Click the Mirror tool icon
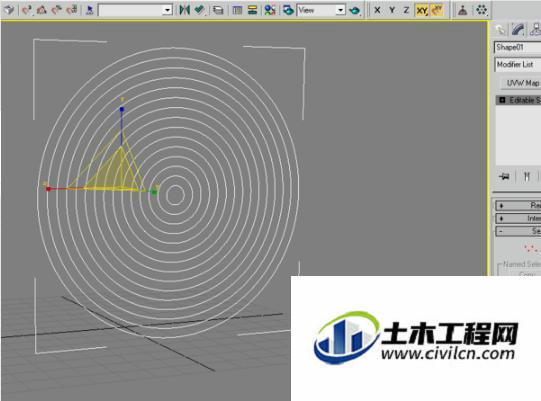This screenshot has width=541, height=401. 185,10
